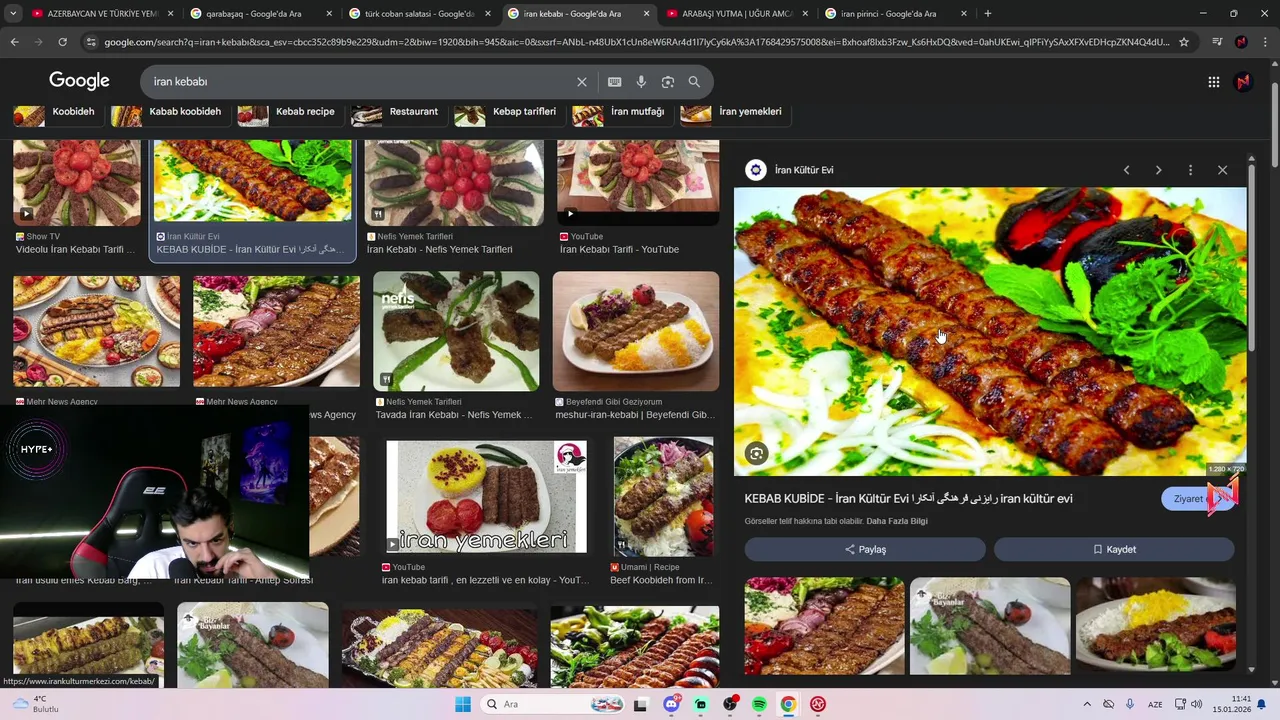Open media control icon in Chrome toolbar
This screenshot has height=720, width=1280.
tap(1217, 42)
